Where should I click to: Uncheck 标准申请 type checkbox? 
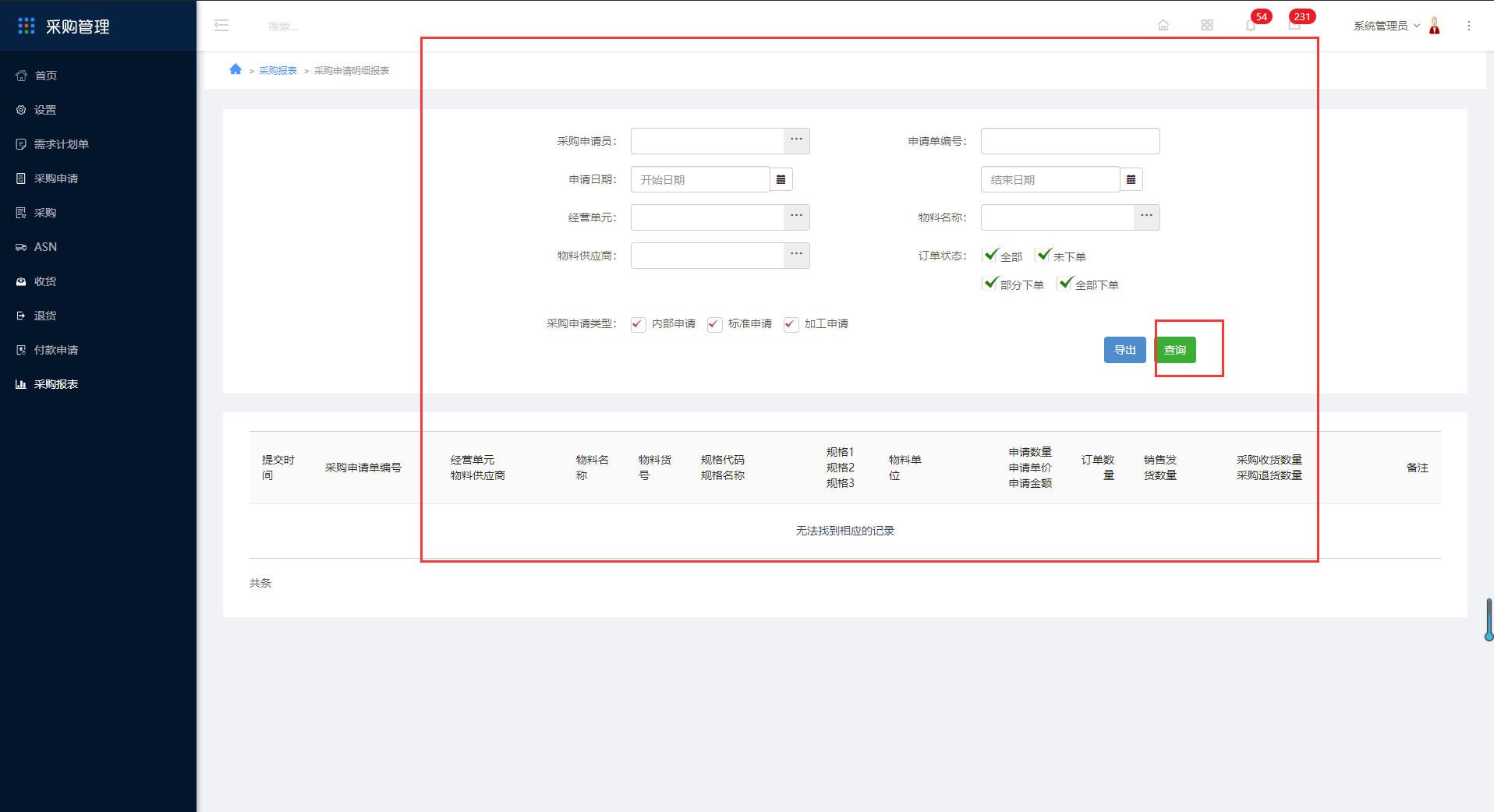pyautogui.click(x=714, y=324)
